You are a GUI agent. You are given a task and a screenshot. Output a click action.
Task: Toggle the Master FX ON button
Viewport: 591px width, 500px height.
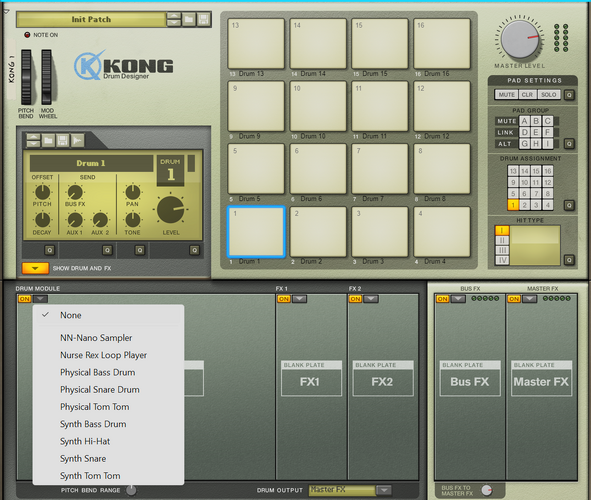coord(514,299)
